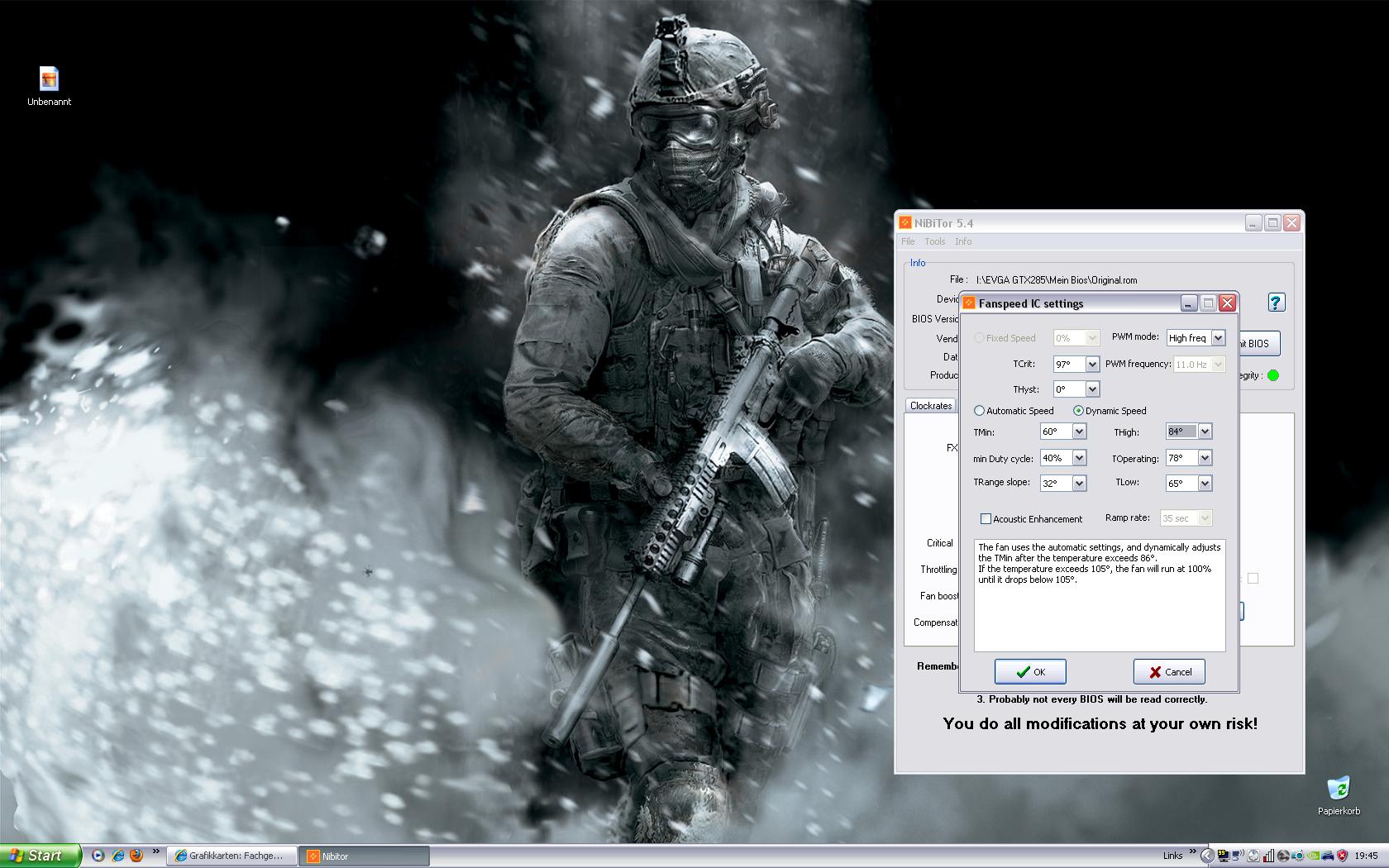Screen dimensions: 1389x868
Task: Expand the Links toolbar chevron
Action: [x=1192, y=851]
